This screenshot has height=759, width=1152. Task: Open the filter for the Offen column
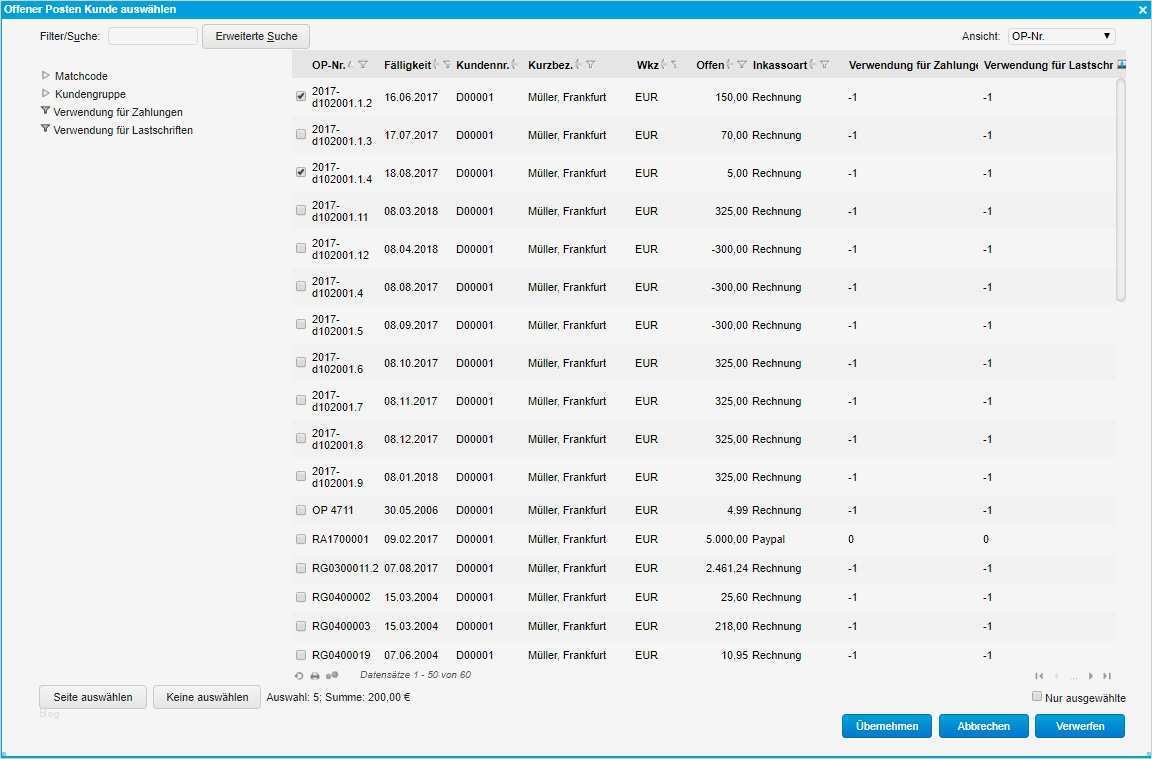[741, 65]
